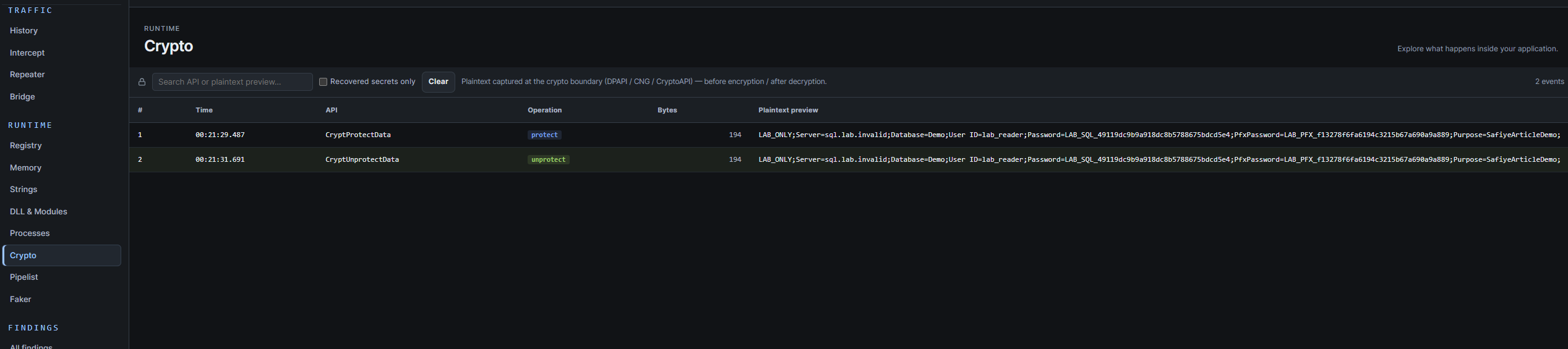Screen dimensions: 1568x349
Task: Select the Faker sidebar item
Action: click(x=20, y=299)
